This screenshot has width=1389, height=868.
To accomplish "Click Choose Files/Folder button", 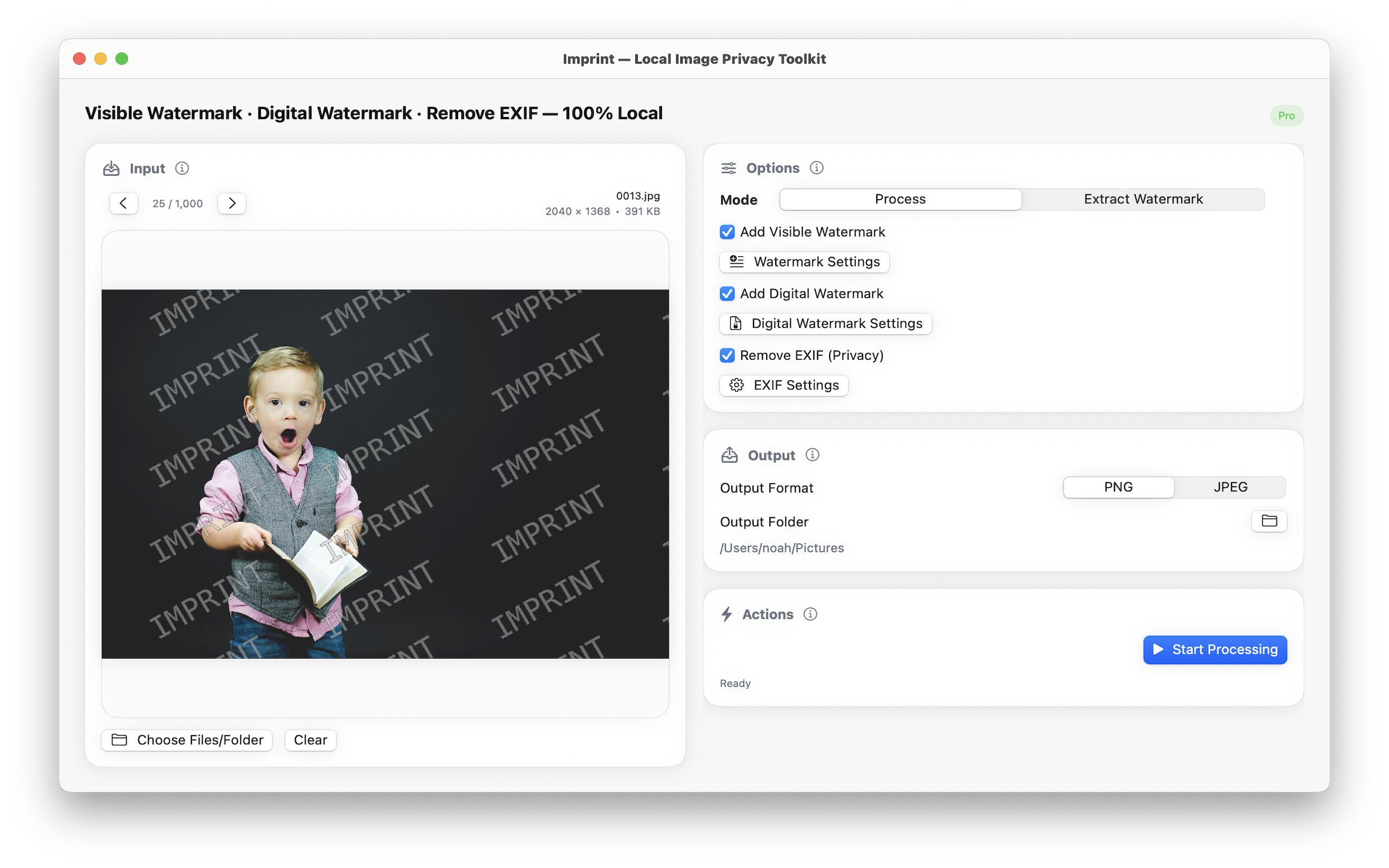I will [x=187, y=740].
